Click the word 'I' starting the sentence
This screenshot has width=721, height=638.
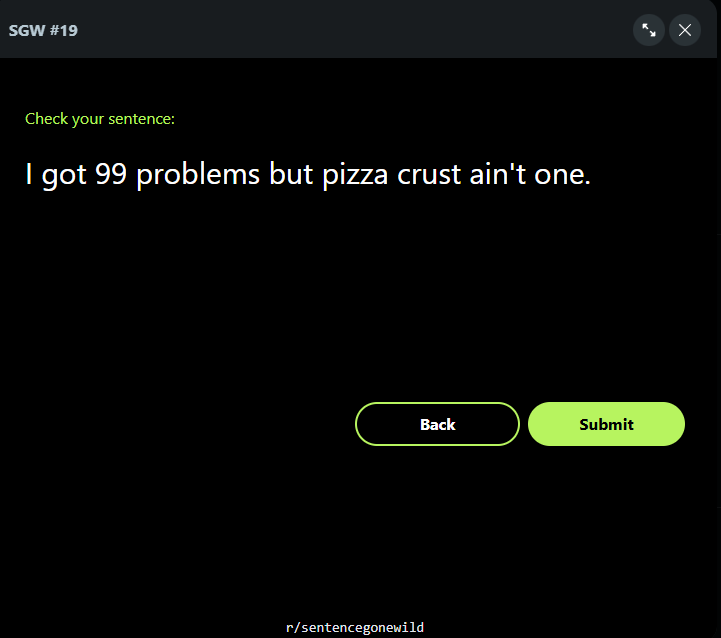[29, 174]
